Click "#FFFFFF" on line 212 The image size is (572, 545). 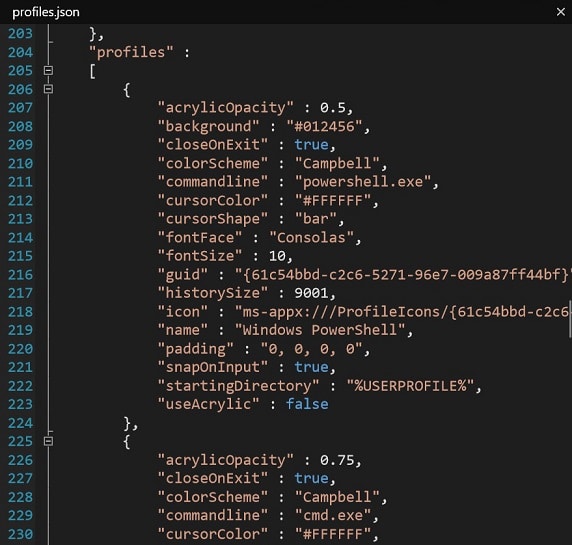tap(333, 200)
